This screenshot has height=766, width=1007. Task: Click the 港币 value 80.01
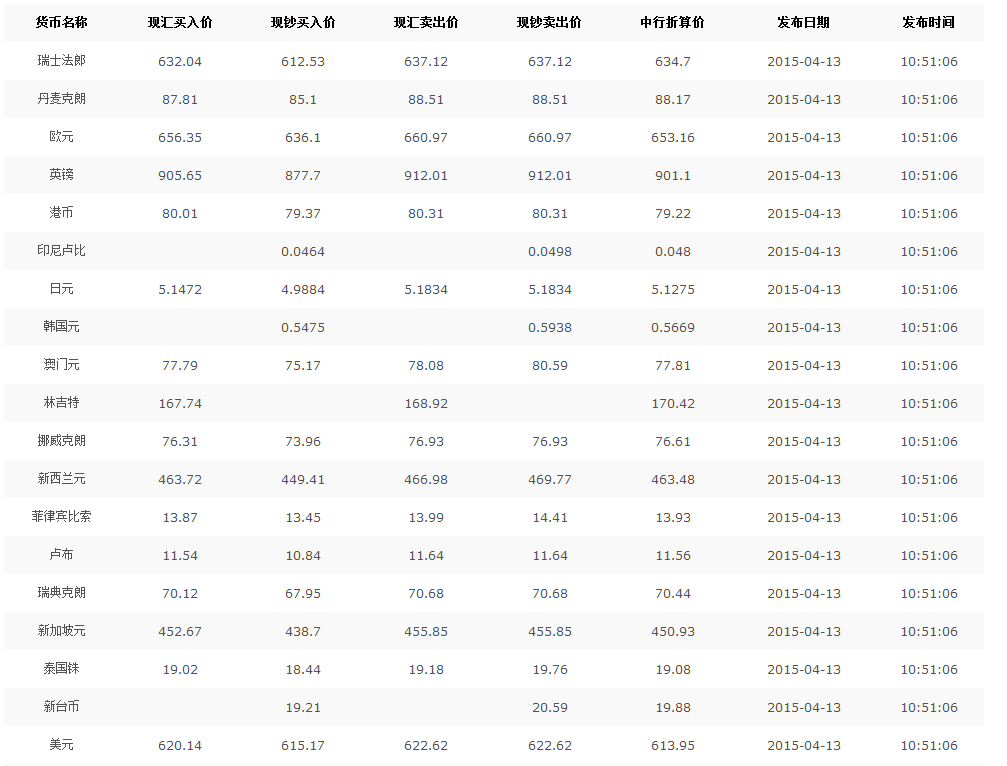click(180, 213)
